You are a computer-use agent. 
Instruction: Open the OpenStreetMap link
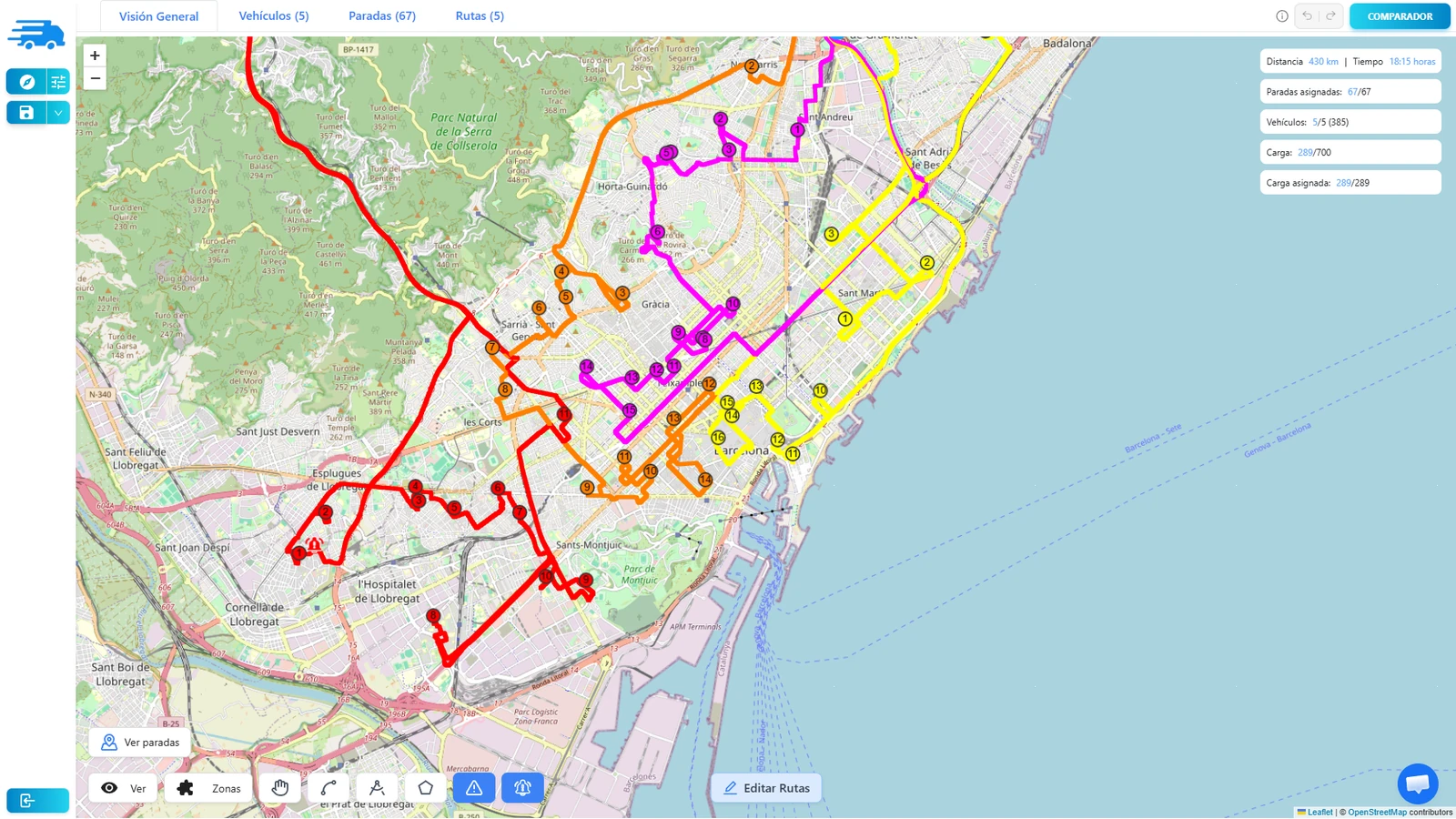click(x=1377, y=813)
